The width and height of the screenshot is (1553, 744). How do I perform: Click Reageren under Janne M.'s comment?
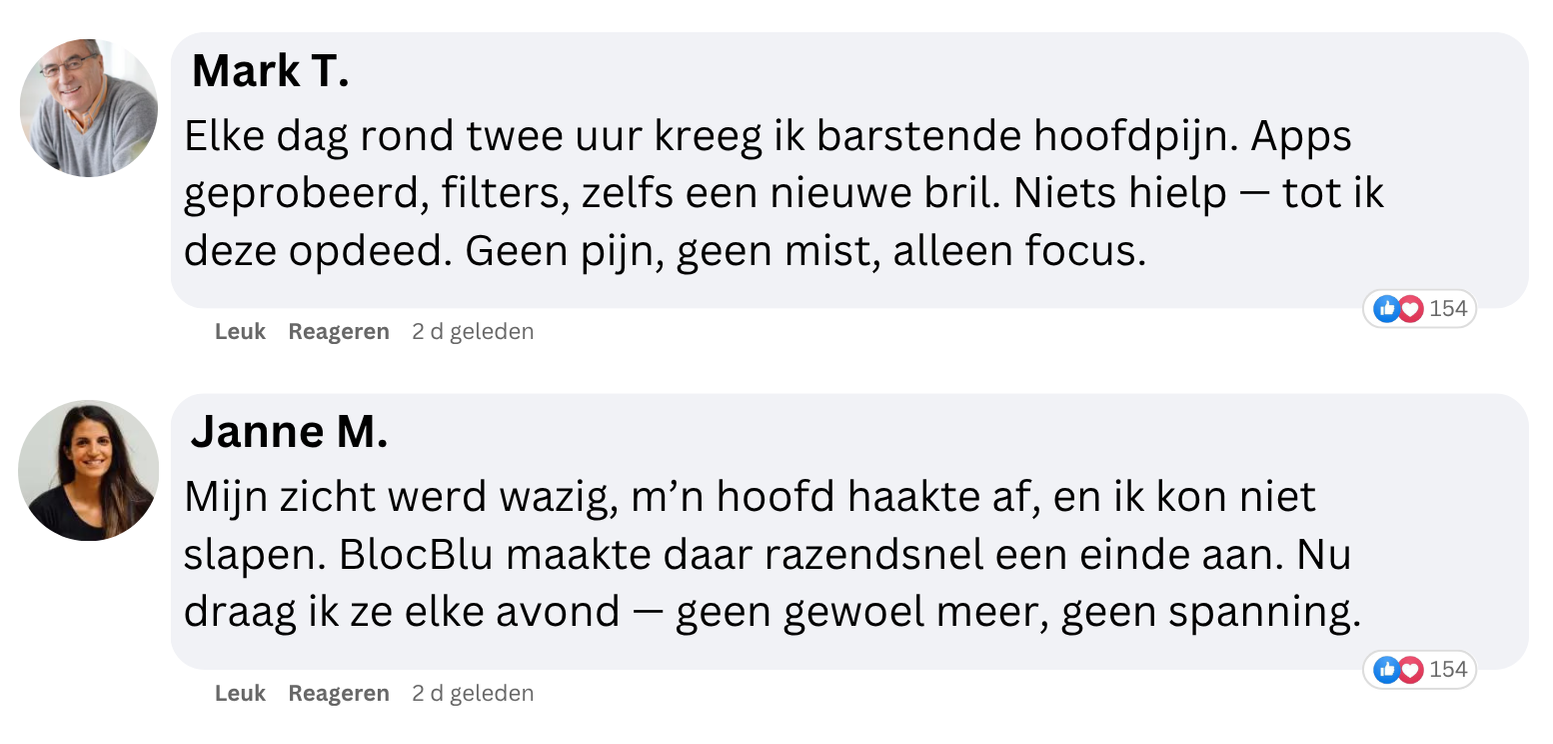click(x=339, y=693)
